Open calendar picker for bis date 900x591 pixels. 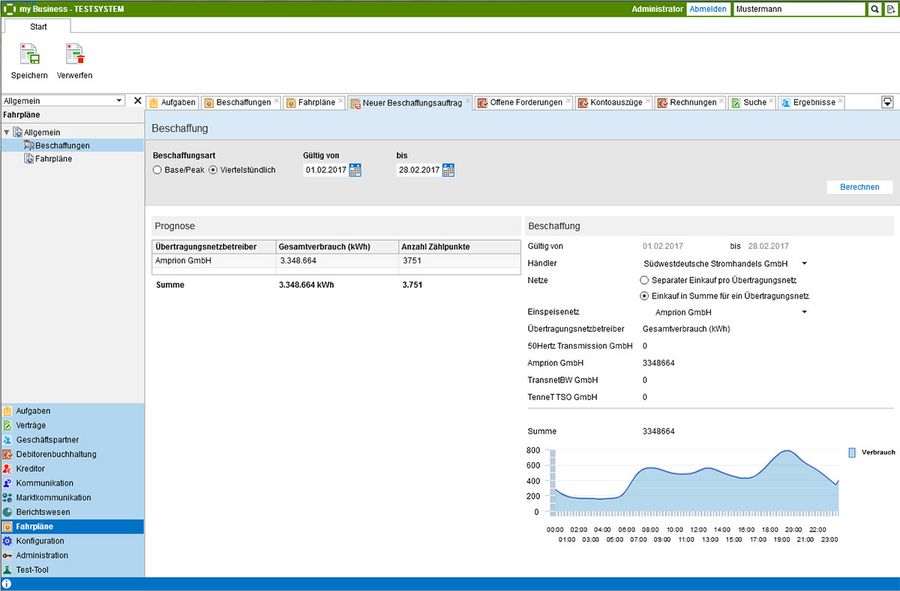(448, 170)
